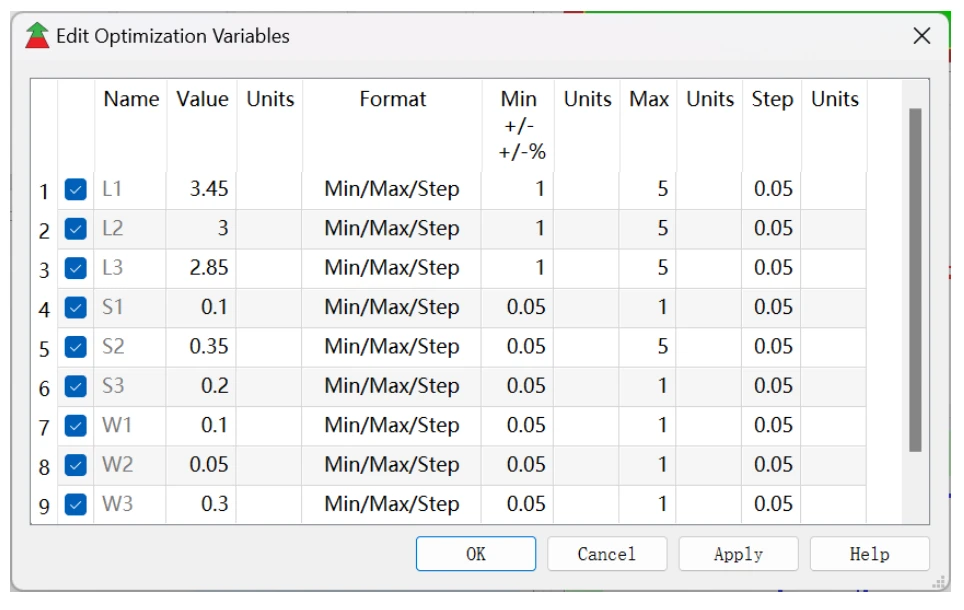Toggle the L3 variable checkbox

coord(75,268)
